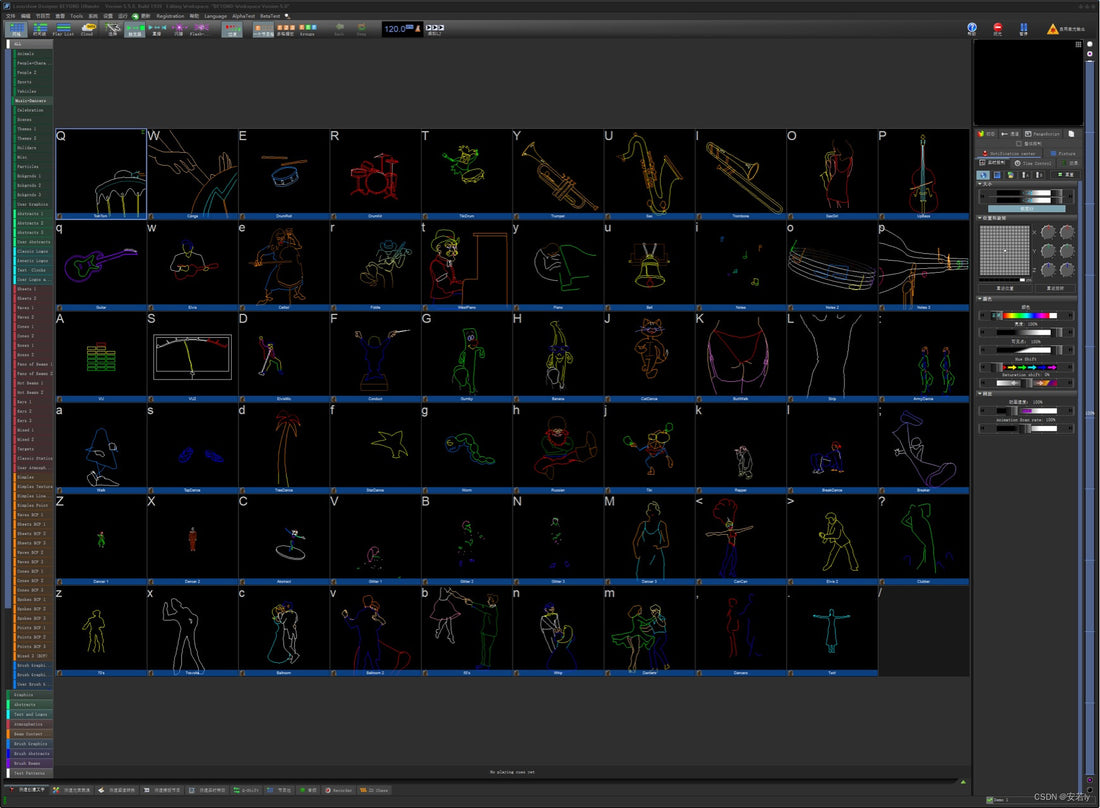Screen dimensions: 1100x808
Task: Open the BetaTest menu
Action: (x=270, y=15)
